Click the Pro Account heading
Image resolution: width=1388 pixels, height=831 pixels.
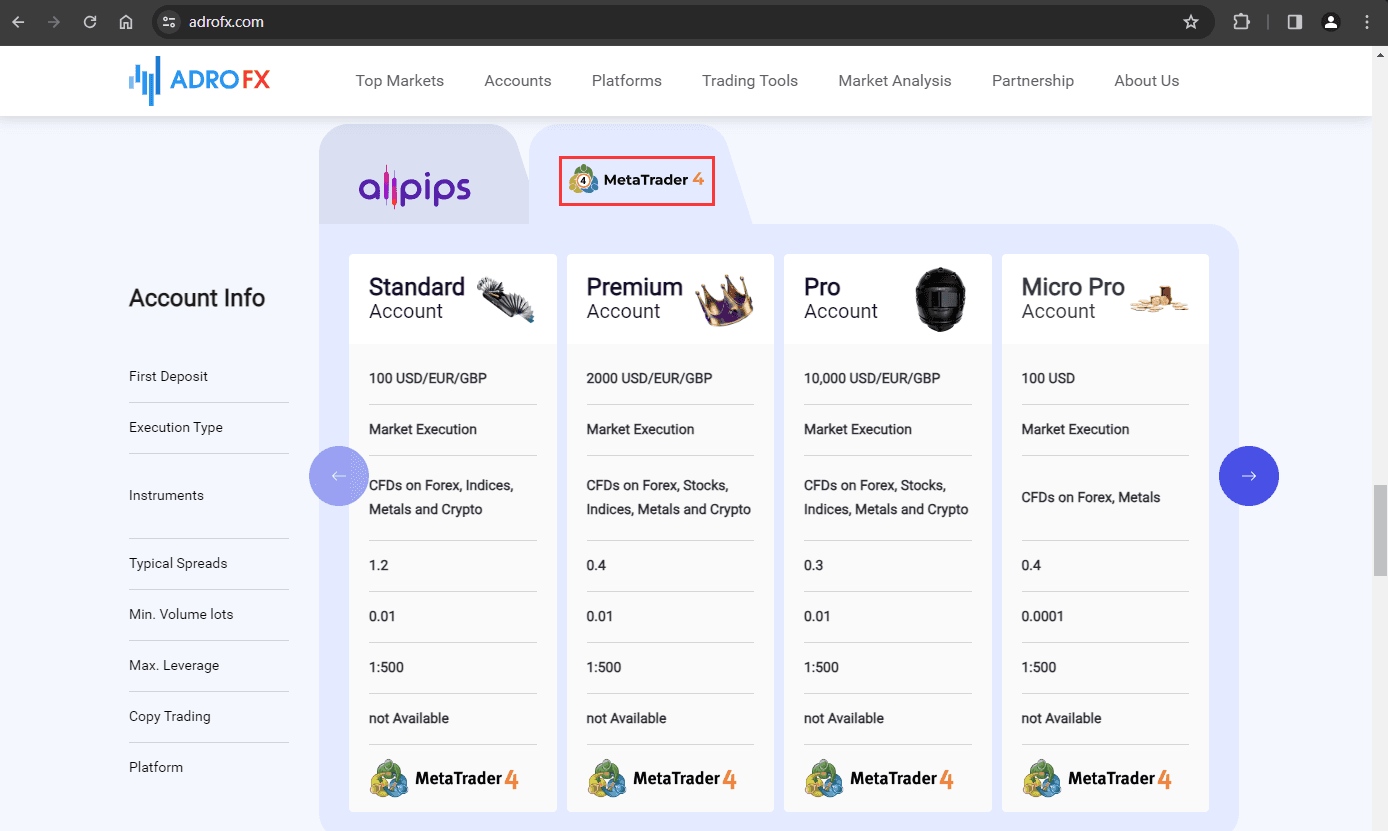tap(841, 298)
